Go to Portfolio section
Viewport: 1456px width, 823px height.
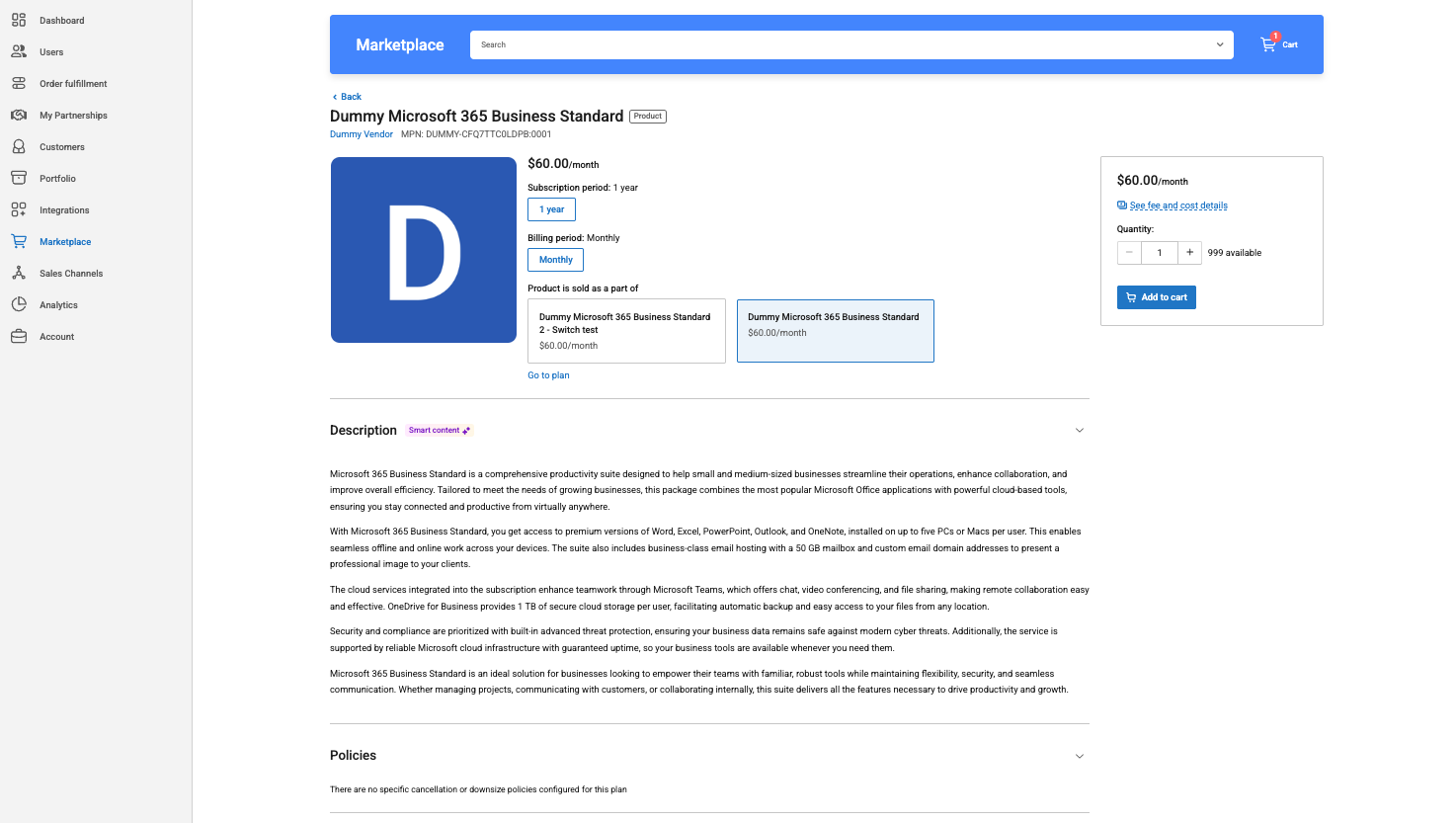tap(57, 178)
